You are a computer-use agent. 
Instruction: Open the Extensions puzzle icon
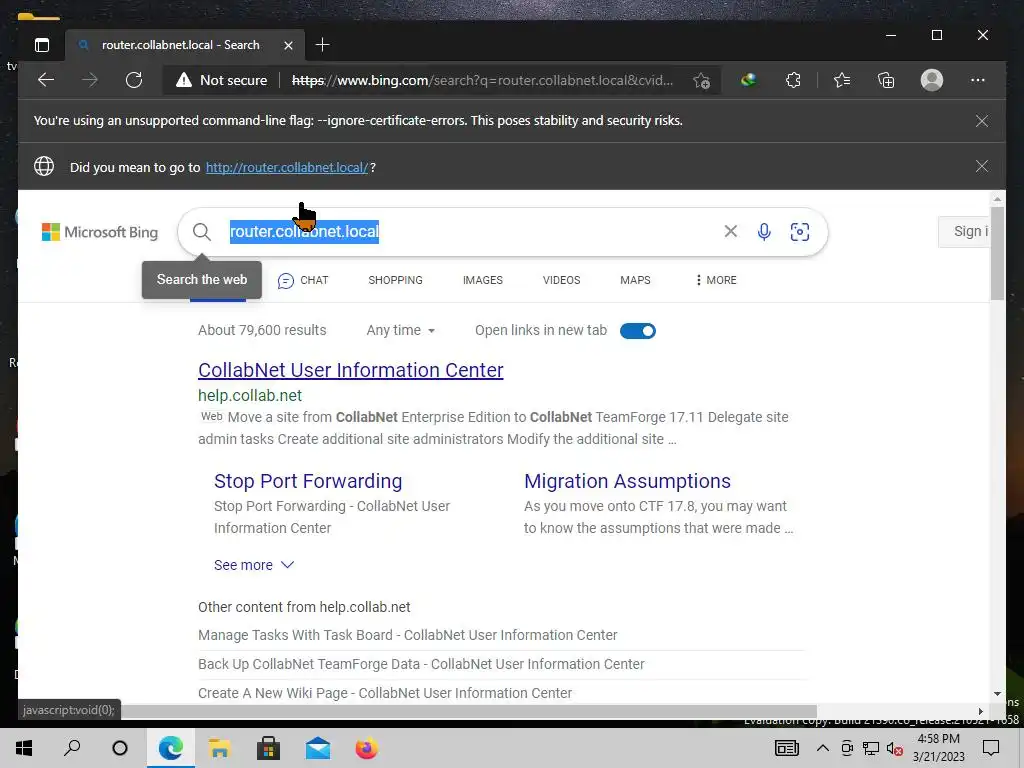tap(793, 80)
